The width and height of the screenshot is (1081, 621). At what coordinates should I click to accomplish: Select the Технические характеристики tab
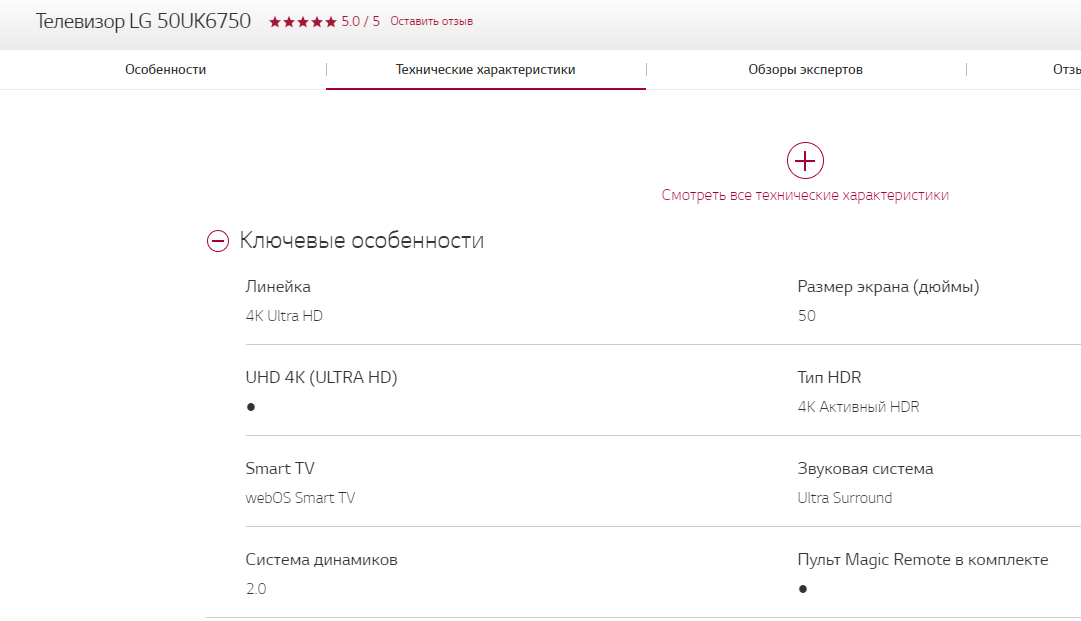485,70
